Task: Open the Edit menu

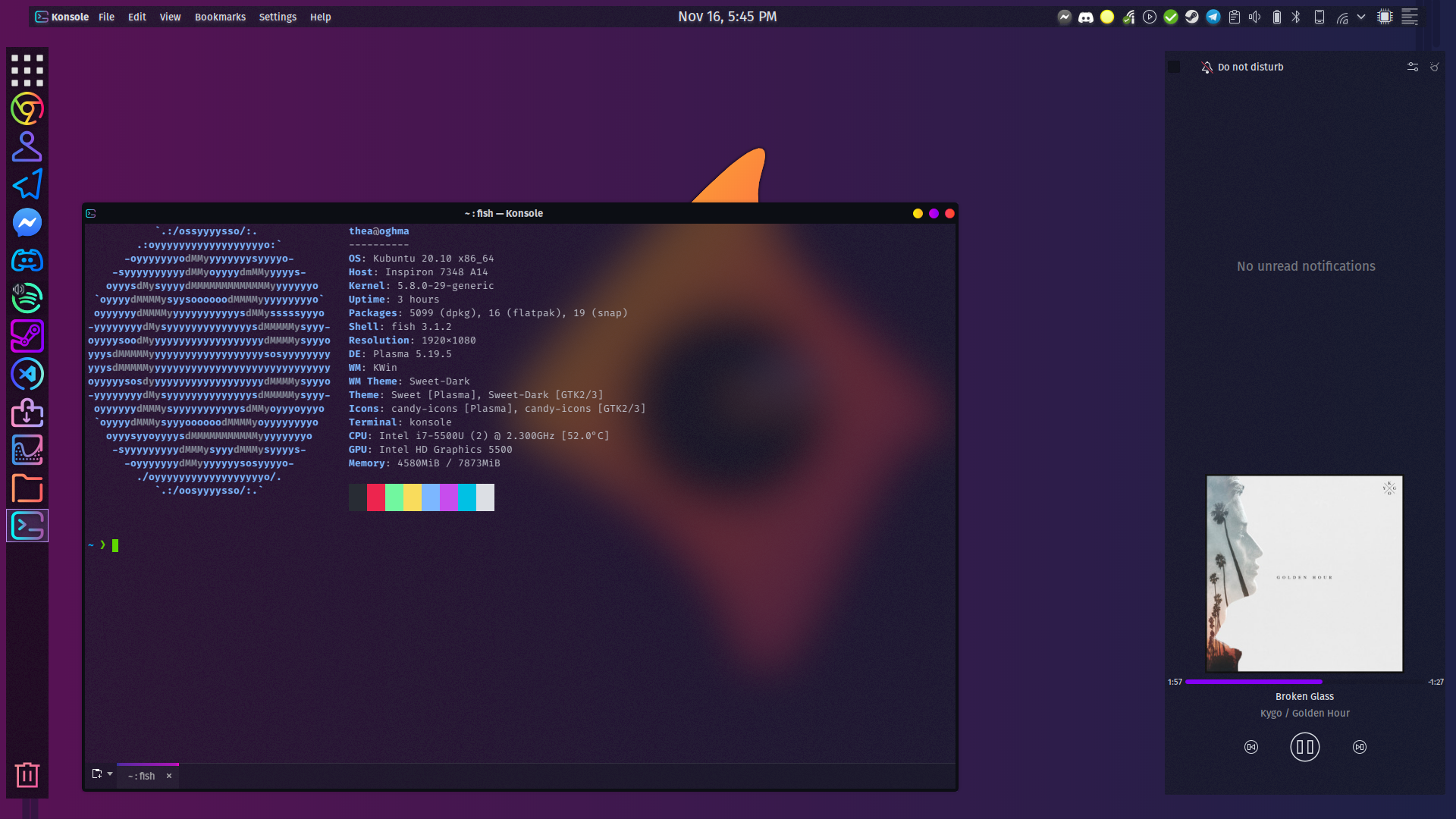Action: [x=137, y=17]
